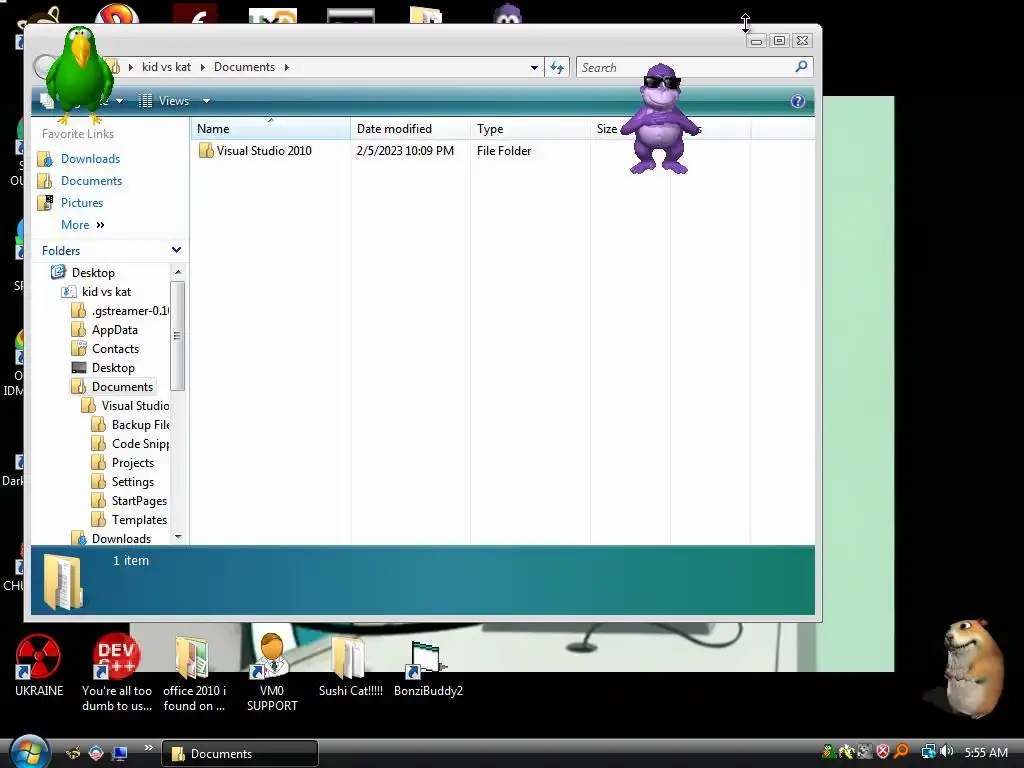Open the address bar history dropdown
Screen dimensions: 1024x768
coord(534,67)
